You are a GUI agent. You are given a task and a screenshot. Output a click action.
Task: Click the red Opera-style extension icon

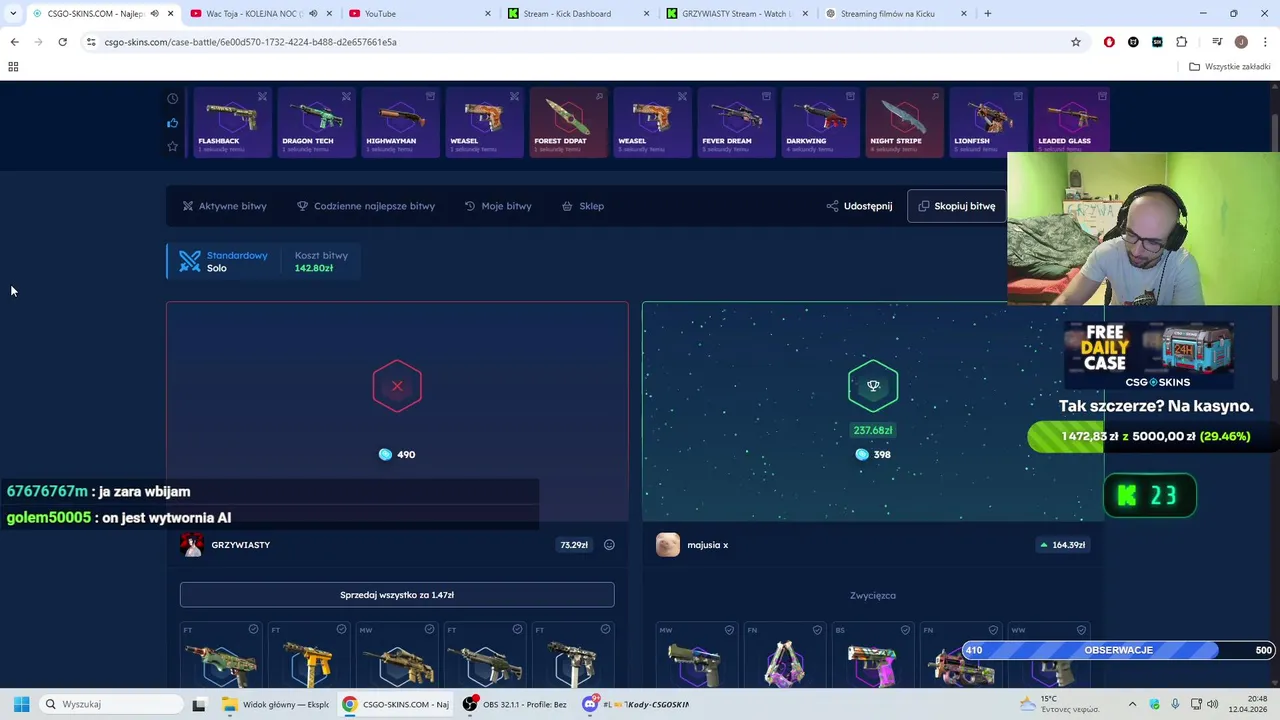[x=1109, y=42]
